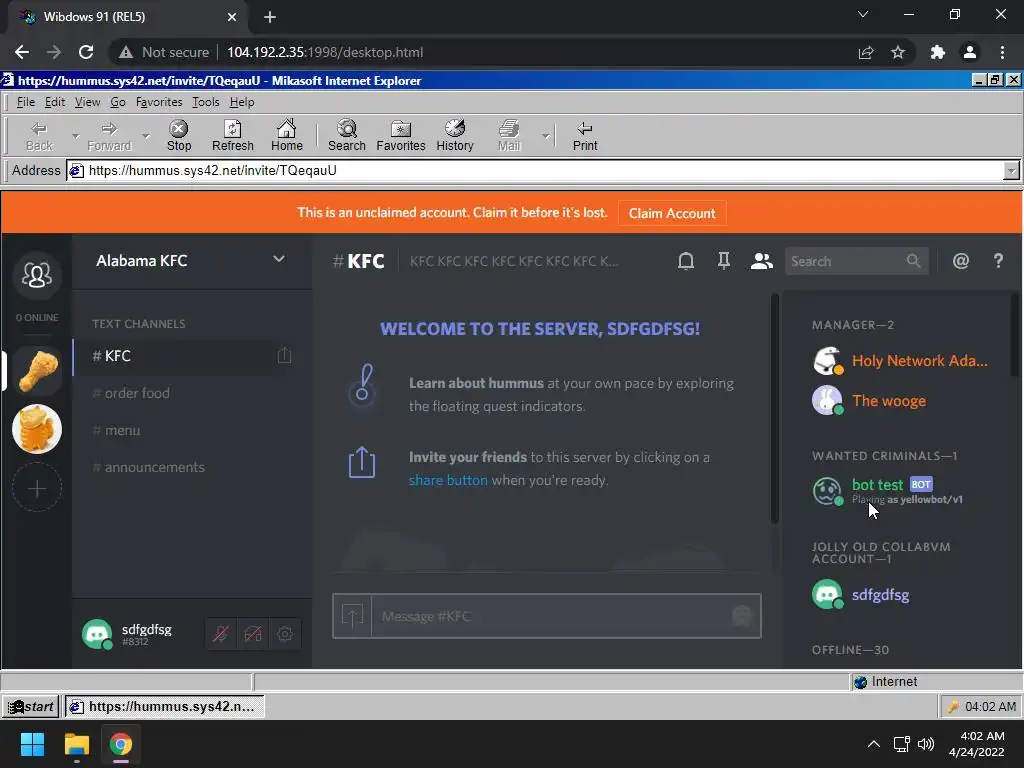The width and height of the screenshot is (1024, 768).
Task: Click the chat area scrollbar
Action: [775, 409]
